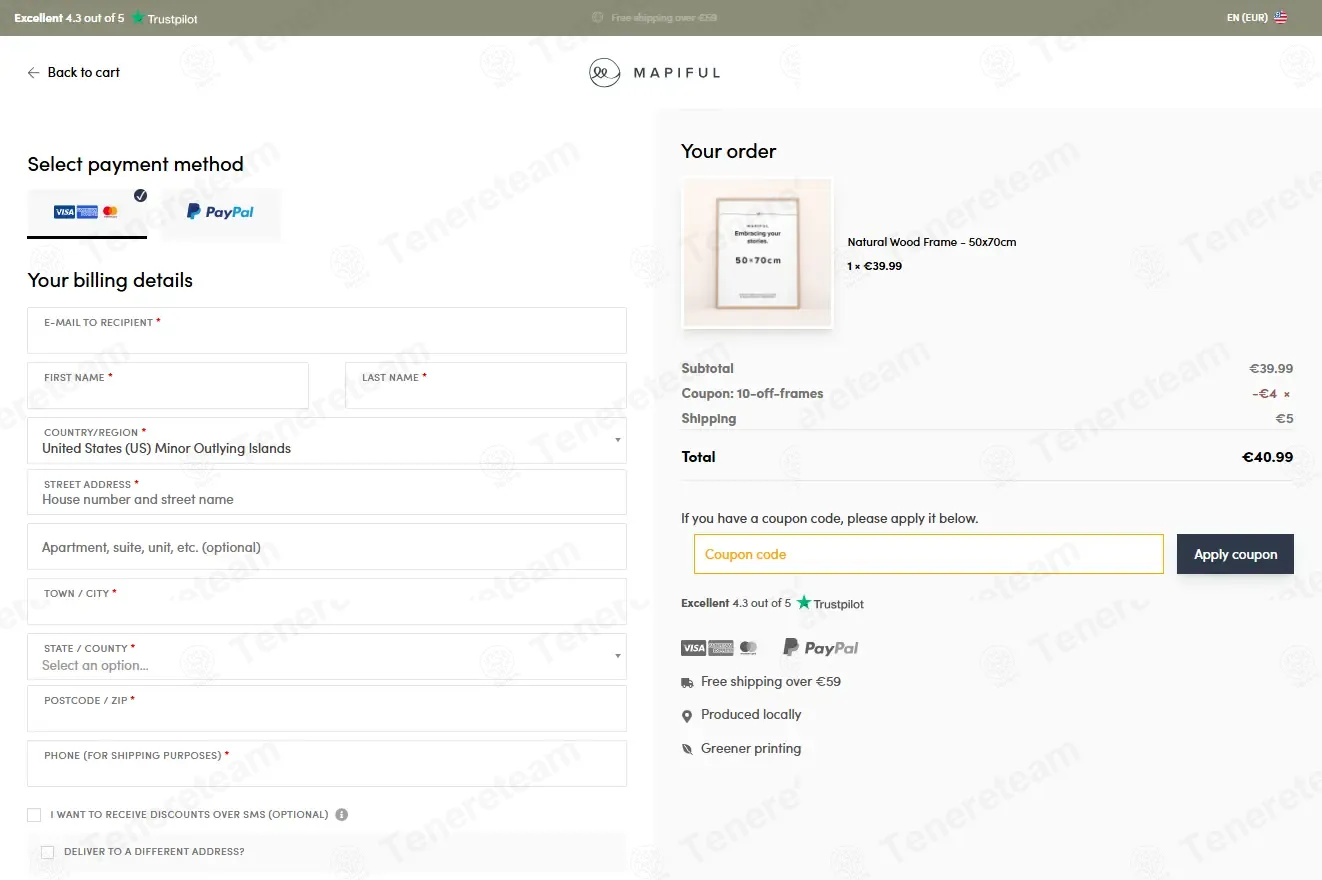Click the Excellent 4.3 rating in top bar
The height and width of the screenshot is (880, 1322).
(x=69, y=18)
